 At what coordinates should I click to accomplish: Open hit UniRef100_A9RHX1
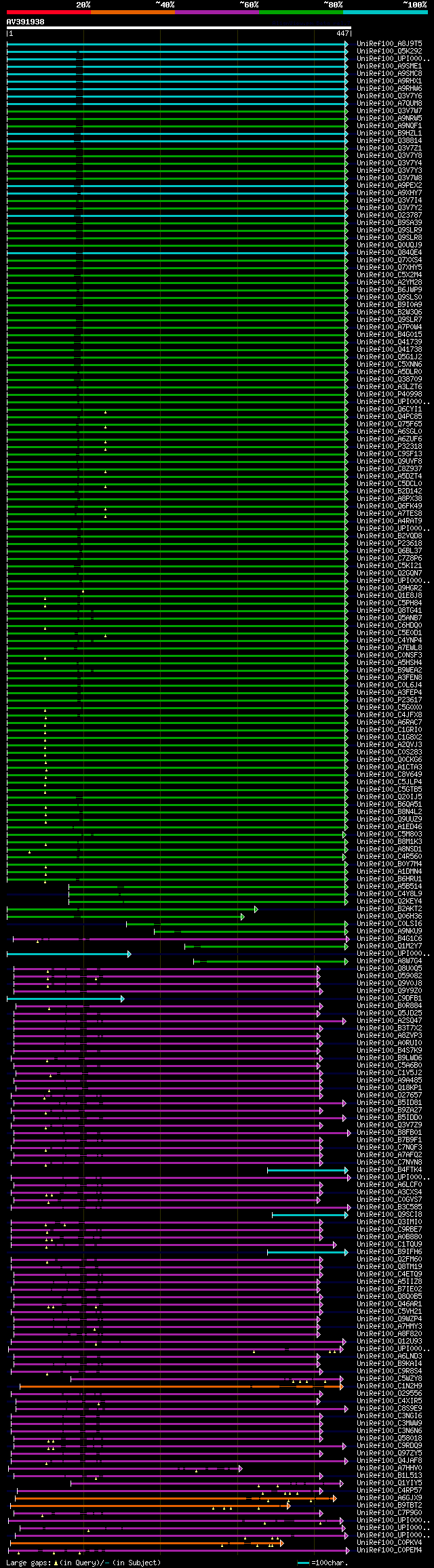[x=389, y=81]
